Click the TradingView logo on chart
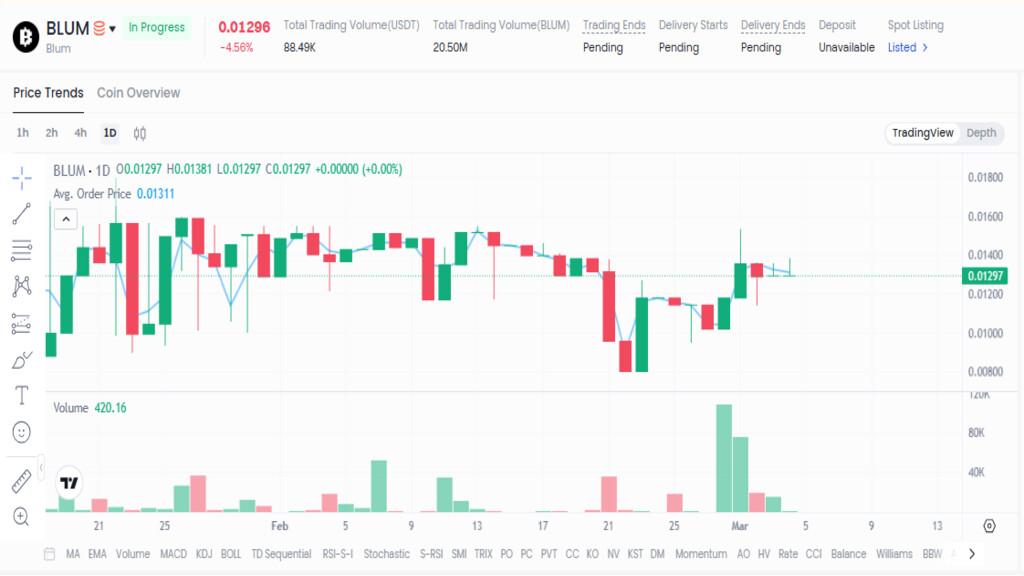 [x=69, y=483]
